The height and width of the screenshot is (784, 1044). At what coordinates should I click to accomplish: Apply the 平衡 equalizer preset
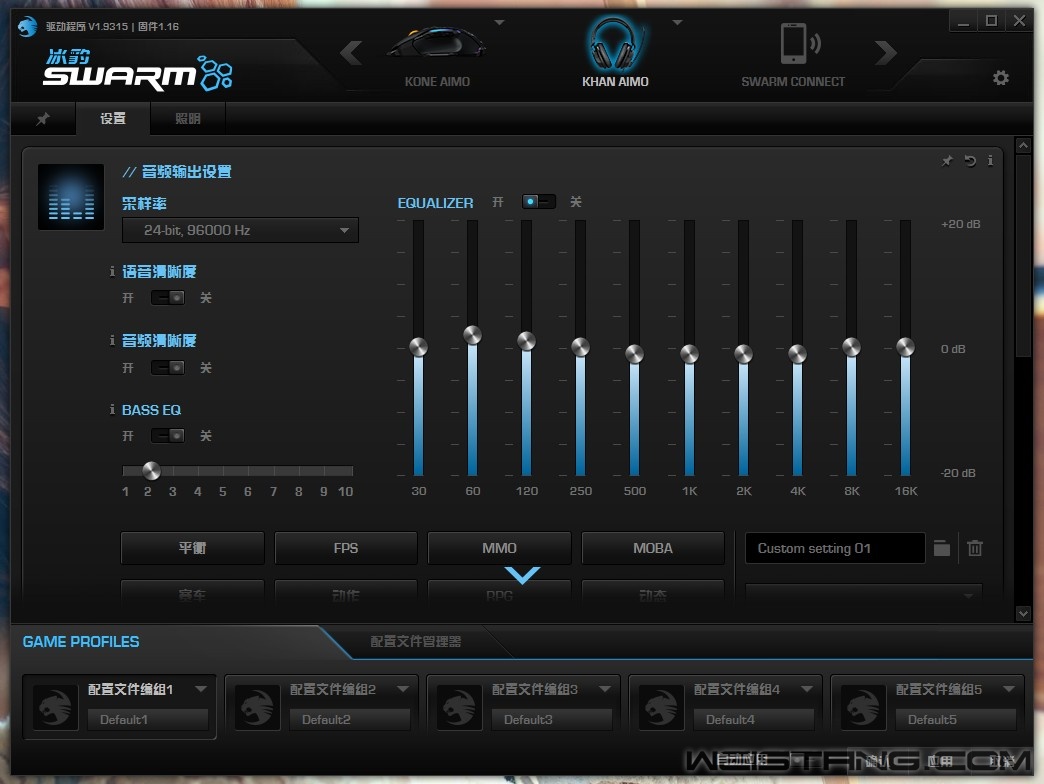192,548
